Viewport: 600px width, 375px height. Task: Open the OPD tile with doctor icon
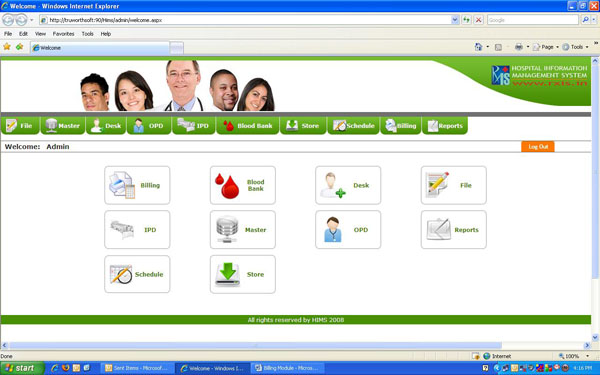(348, 230)
